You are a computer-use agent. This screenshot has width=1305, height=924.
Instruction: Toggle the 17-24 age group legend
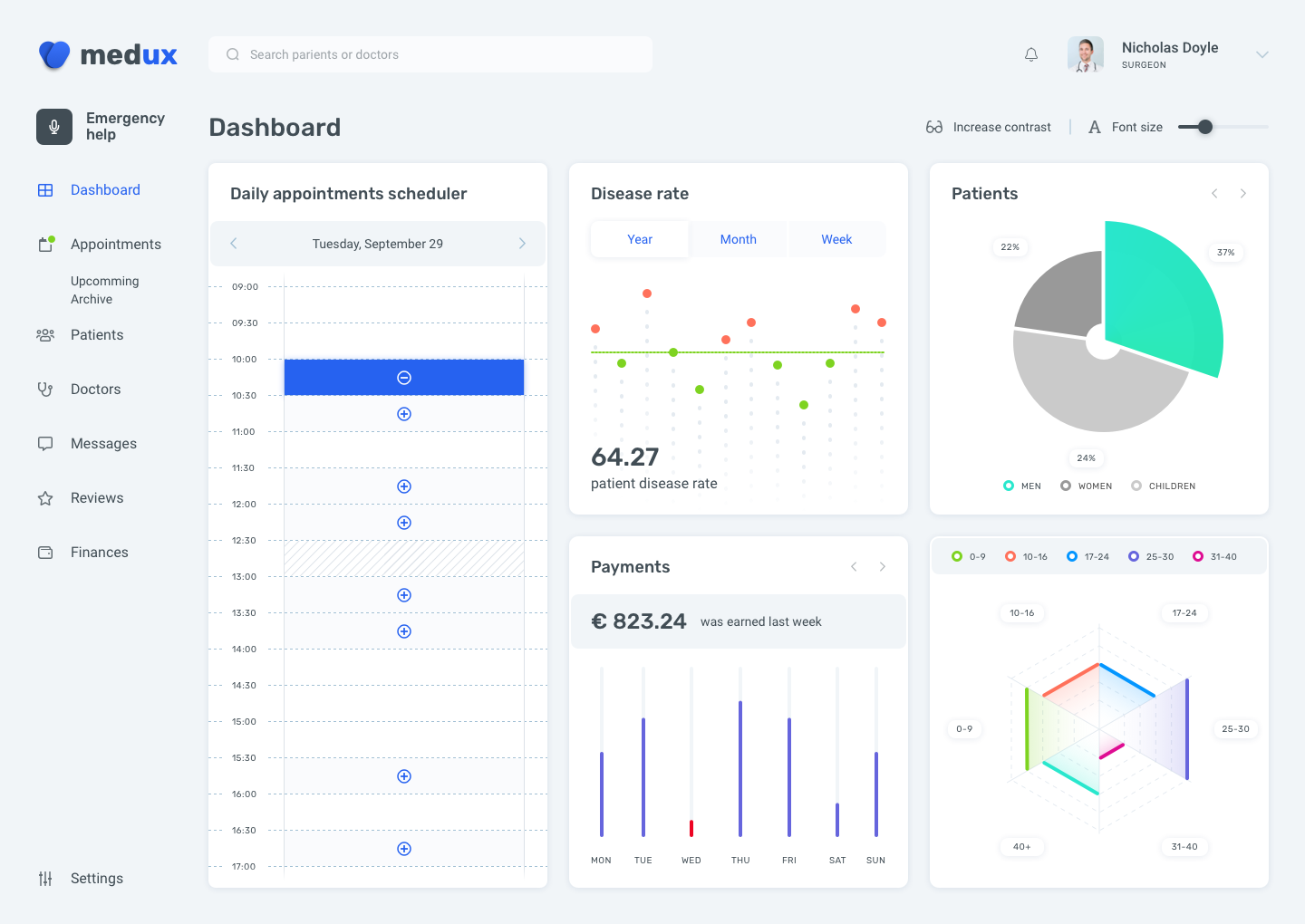(x=1087, y=557)
